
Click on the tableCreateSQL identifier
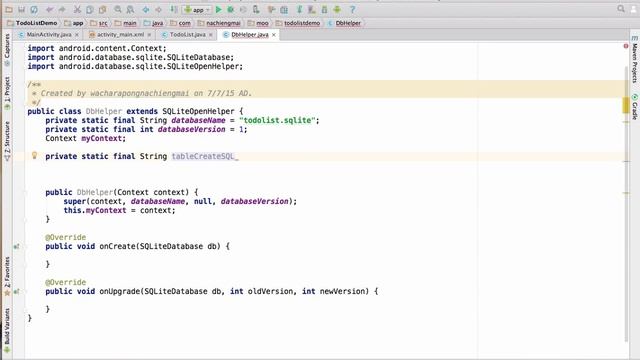(x=203, y=156)
